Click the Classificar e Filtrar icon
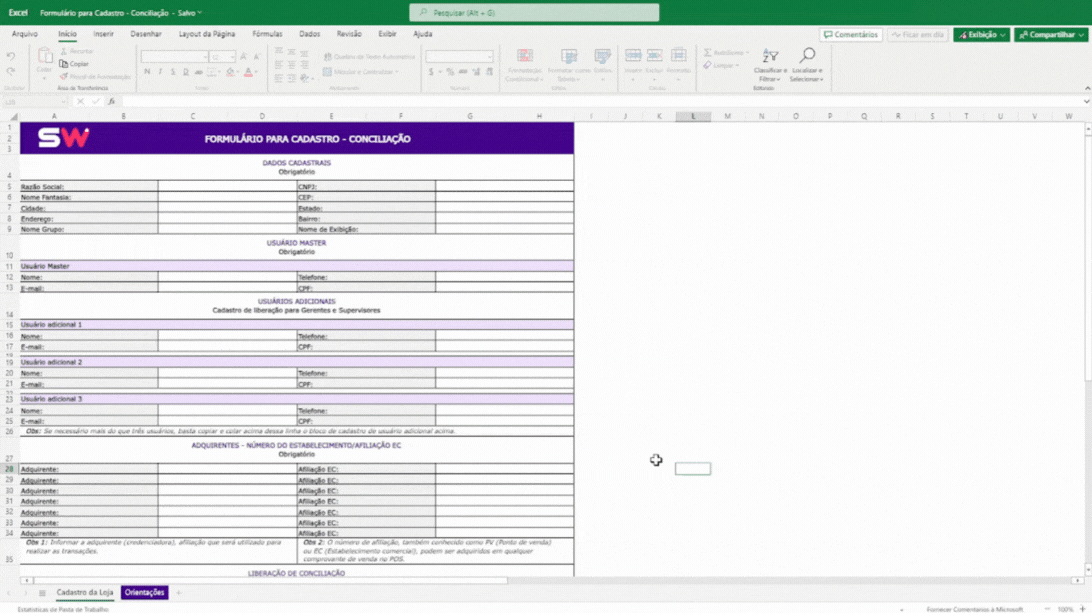 [x=770, y=56]
